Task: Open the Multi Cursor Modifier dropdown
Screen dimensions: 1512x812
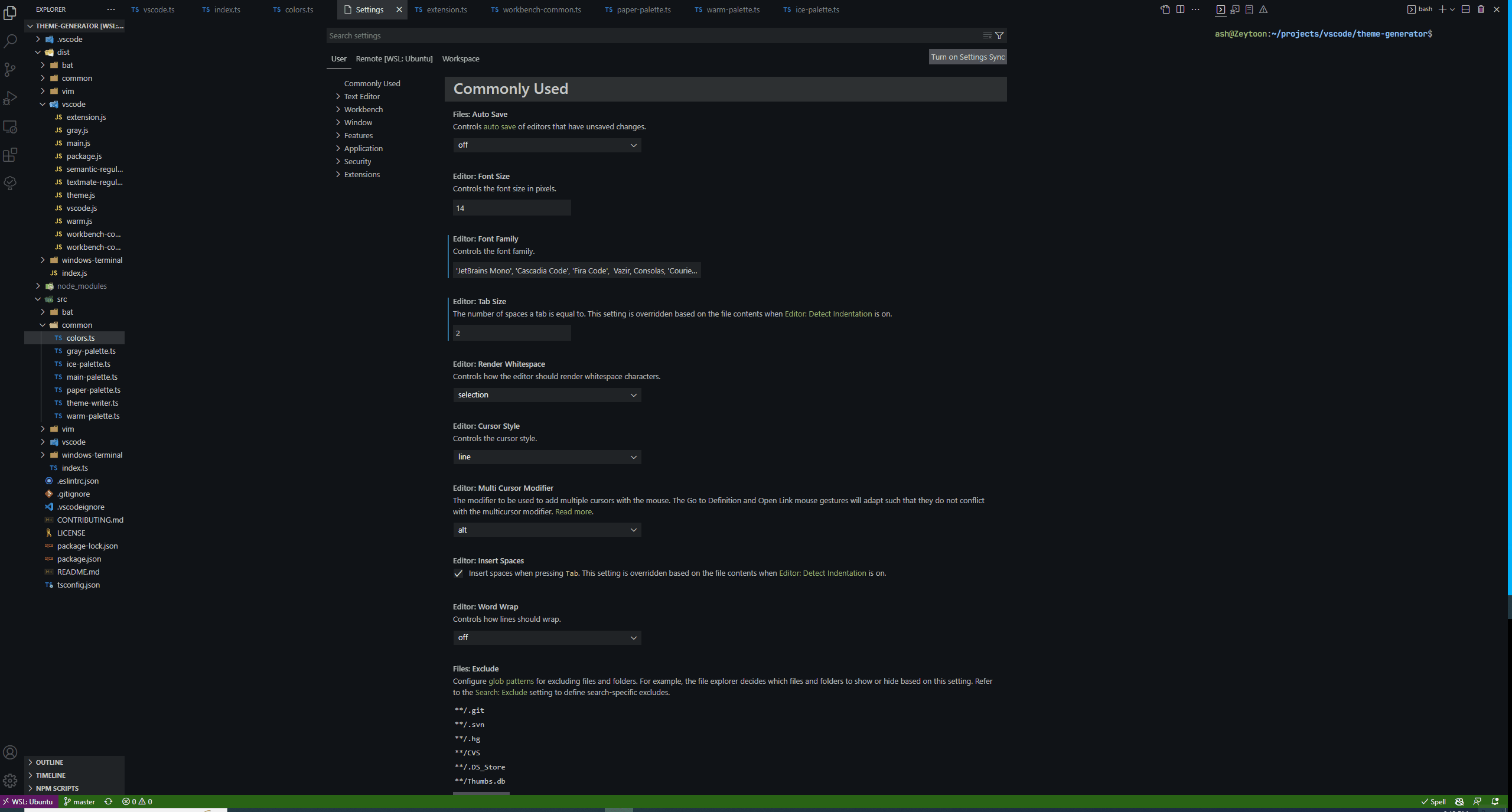Action: 547,530
